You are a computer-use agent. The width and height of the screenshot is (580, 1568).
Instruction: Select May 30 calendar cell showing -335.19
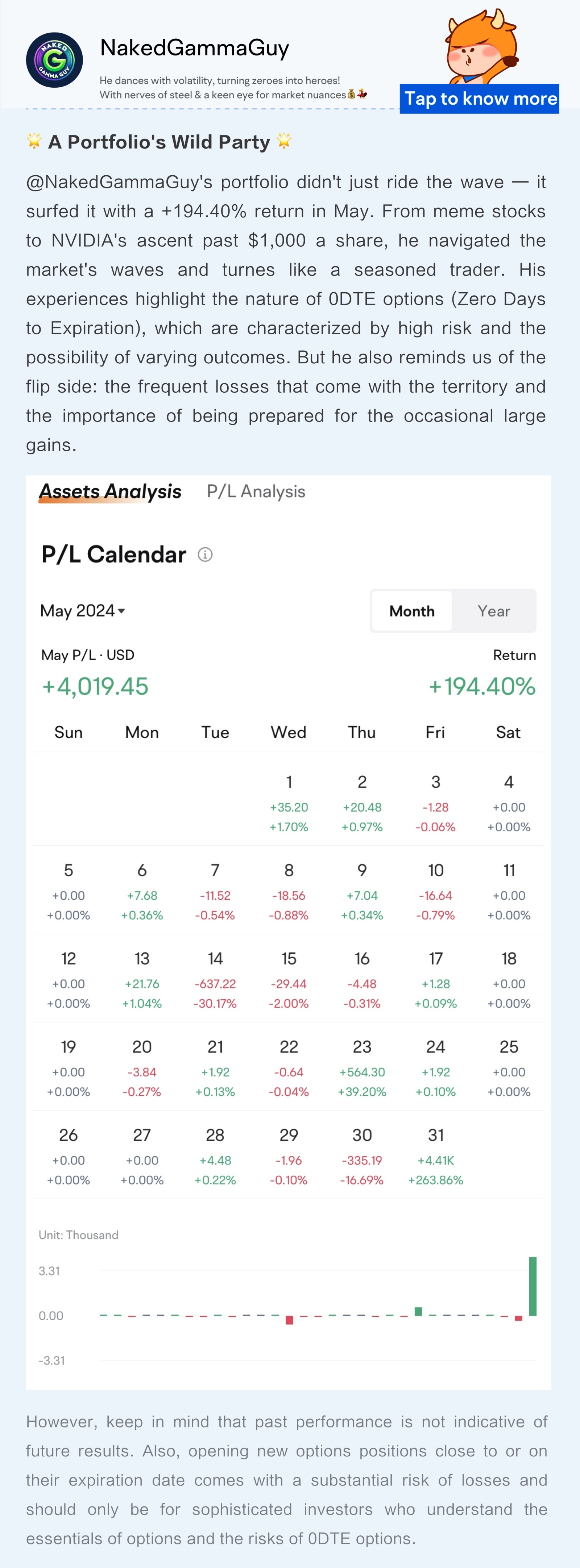click(362, 1154)
